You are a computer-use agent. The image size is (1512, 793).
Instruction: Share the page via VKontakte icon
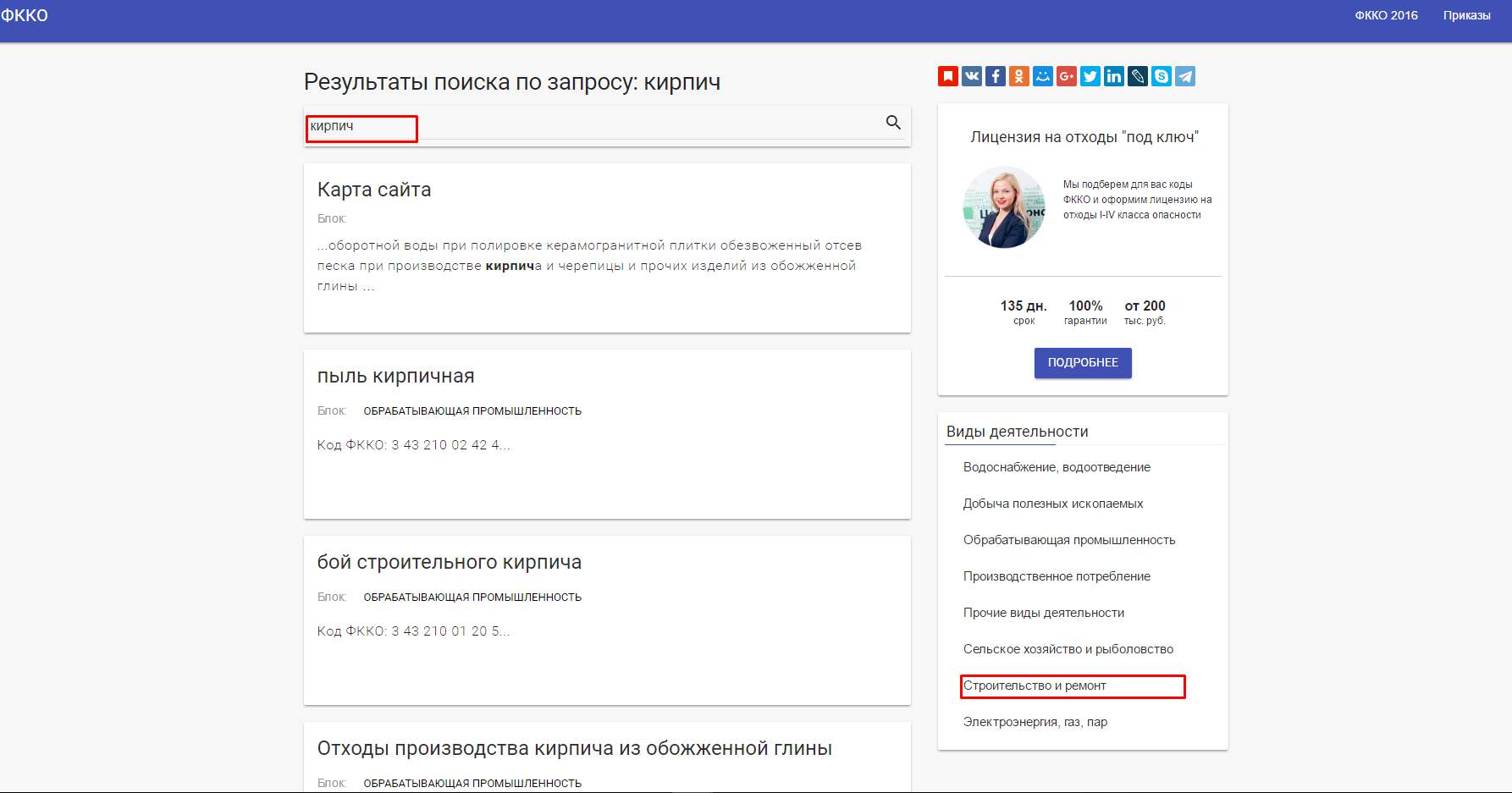pos(972,76)
